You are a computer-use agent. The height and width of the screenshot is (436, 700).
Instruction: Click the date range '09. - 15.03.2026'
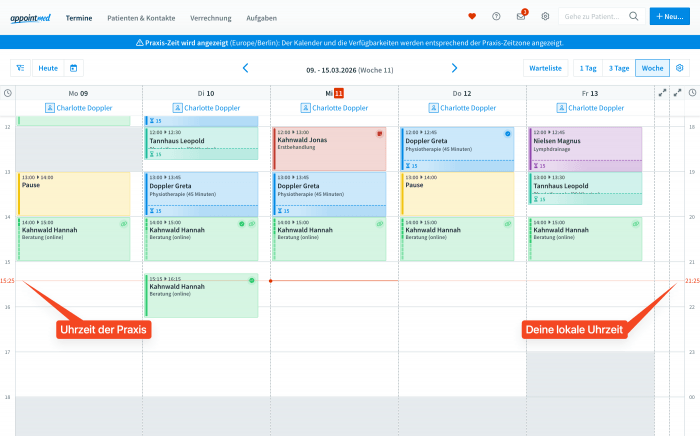coord(331,70)
